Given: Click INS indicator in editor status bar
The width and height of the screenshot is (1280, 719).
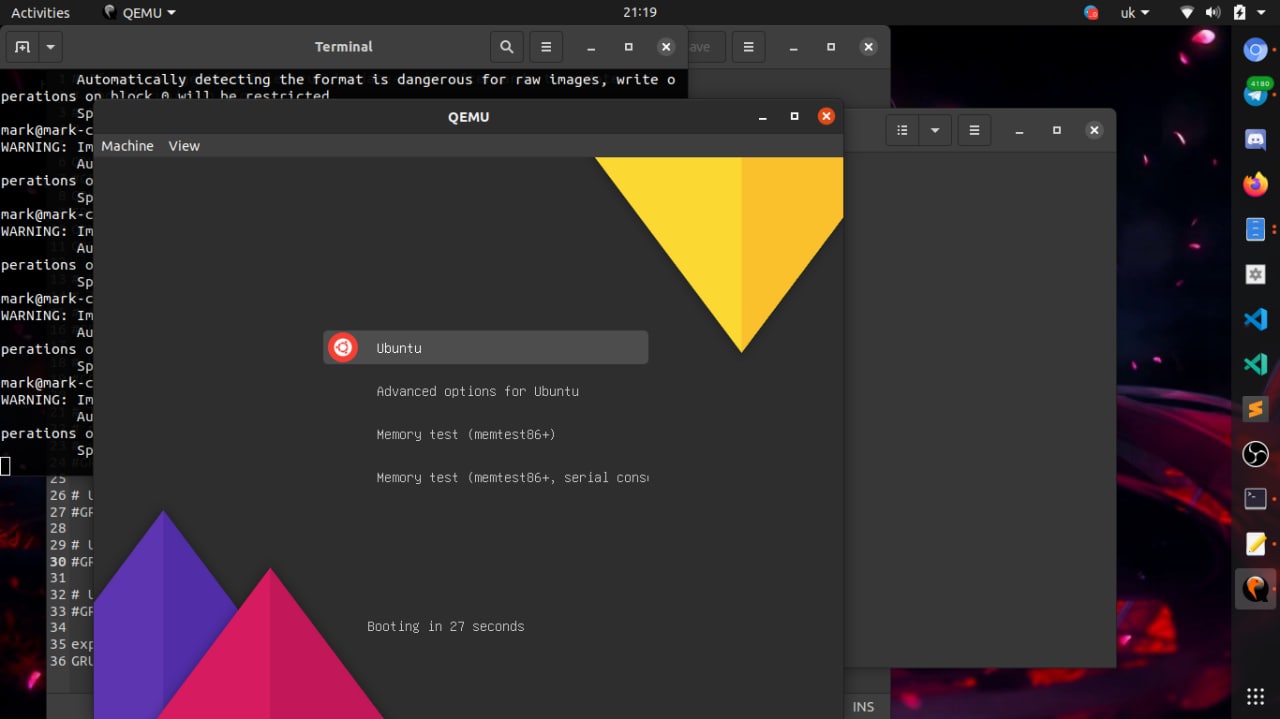Looking at the screenshot, I should click(x=863, y=706).
